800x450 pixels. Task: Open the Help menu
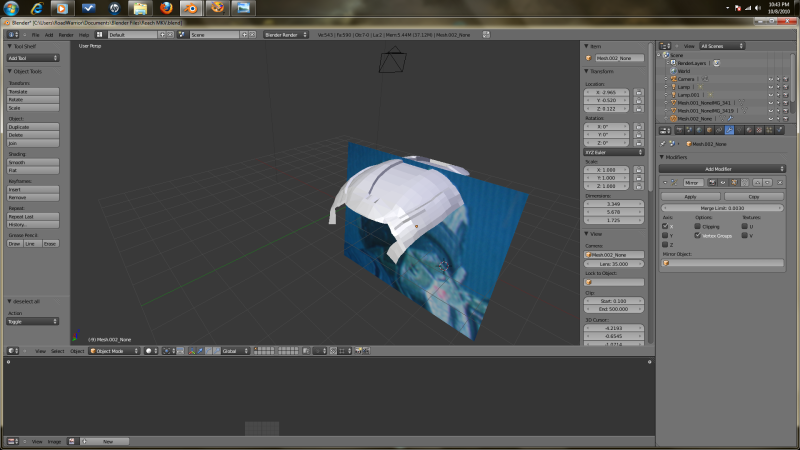click(84, 35)
